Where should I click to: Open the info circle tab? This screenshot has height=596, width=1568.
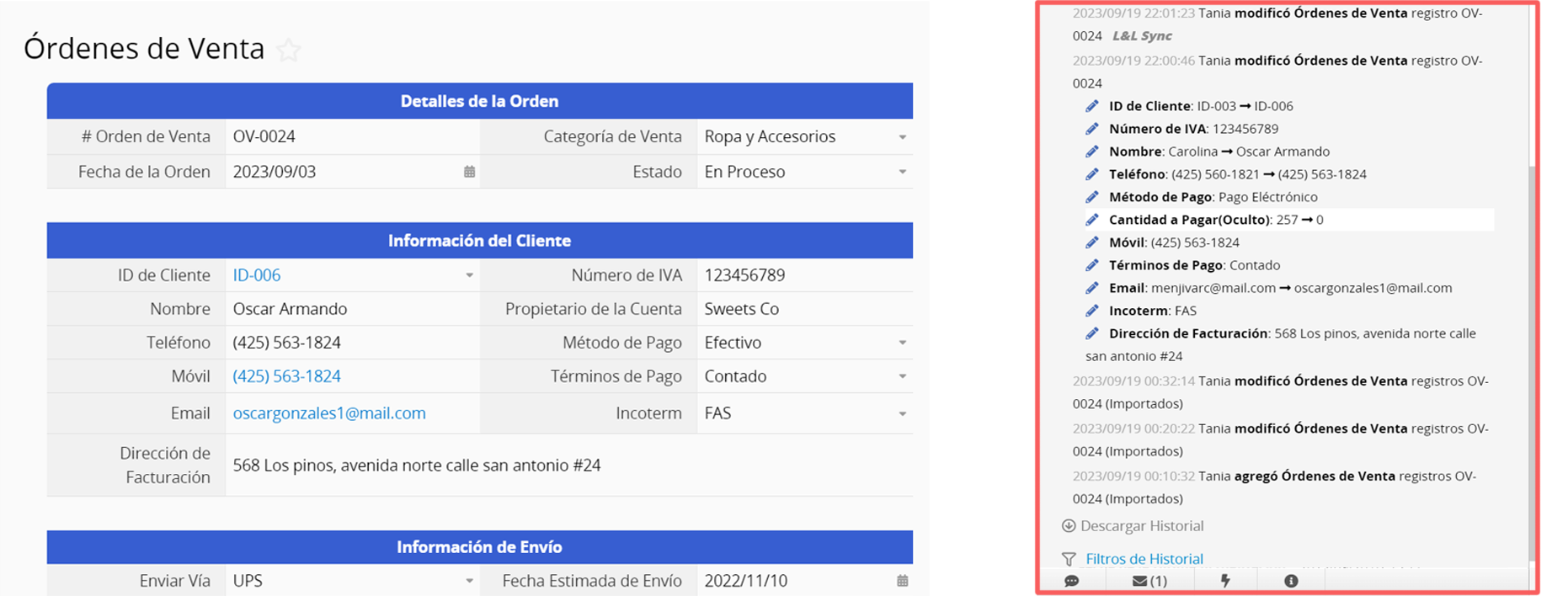[1291, 581]
